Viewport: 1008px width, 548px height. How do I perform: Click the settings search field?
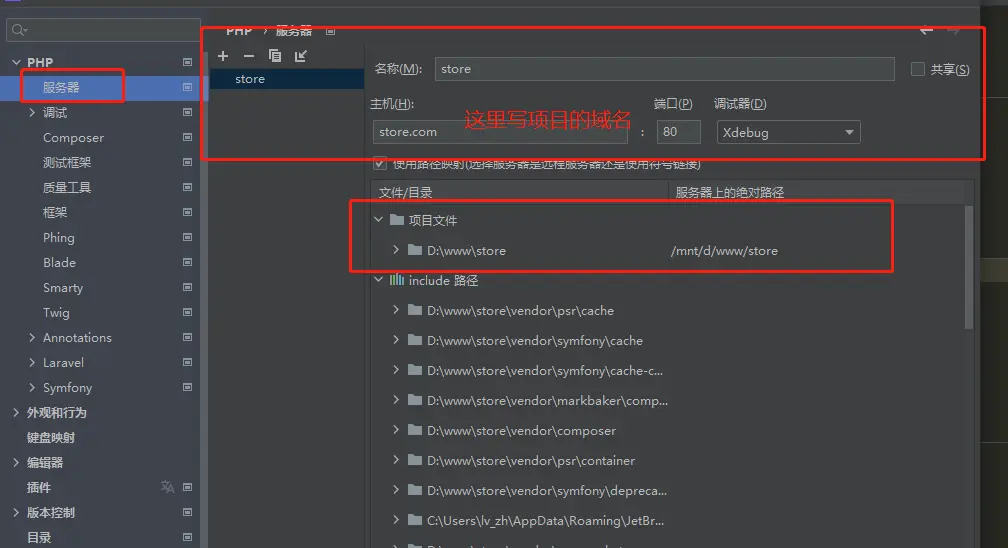103,30
